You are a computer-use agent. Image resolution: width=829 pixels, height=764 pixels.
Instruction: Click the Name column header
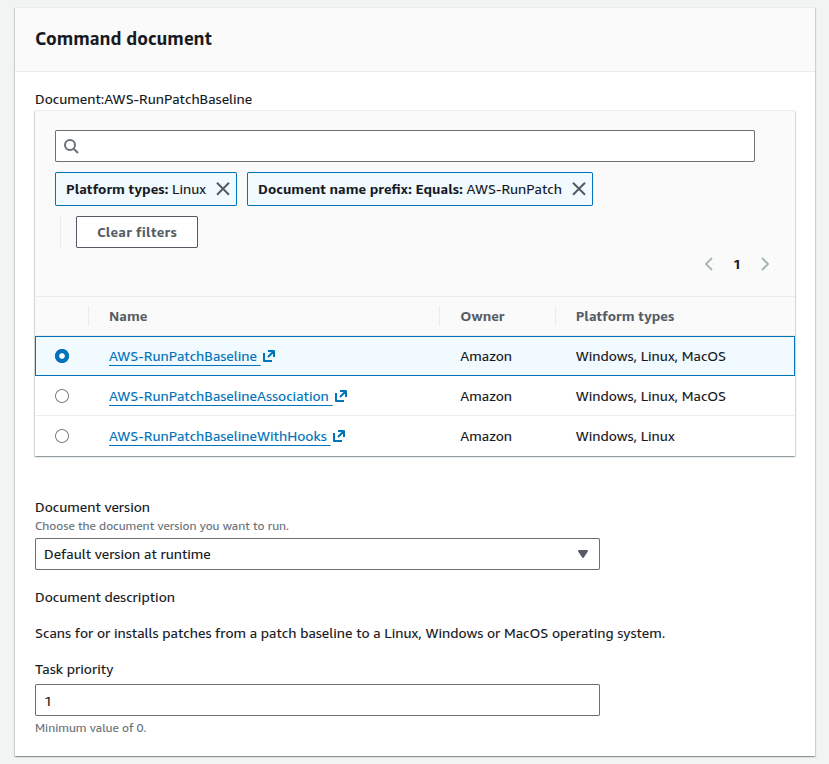pyautogui.click(x=128, y=316)
